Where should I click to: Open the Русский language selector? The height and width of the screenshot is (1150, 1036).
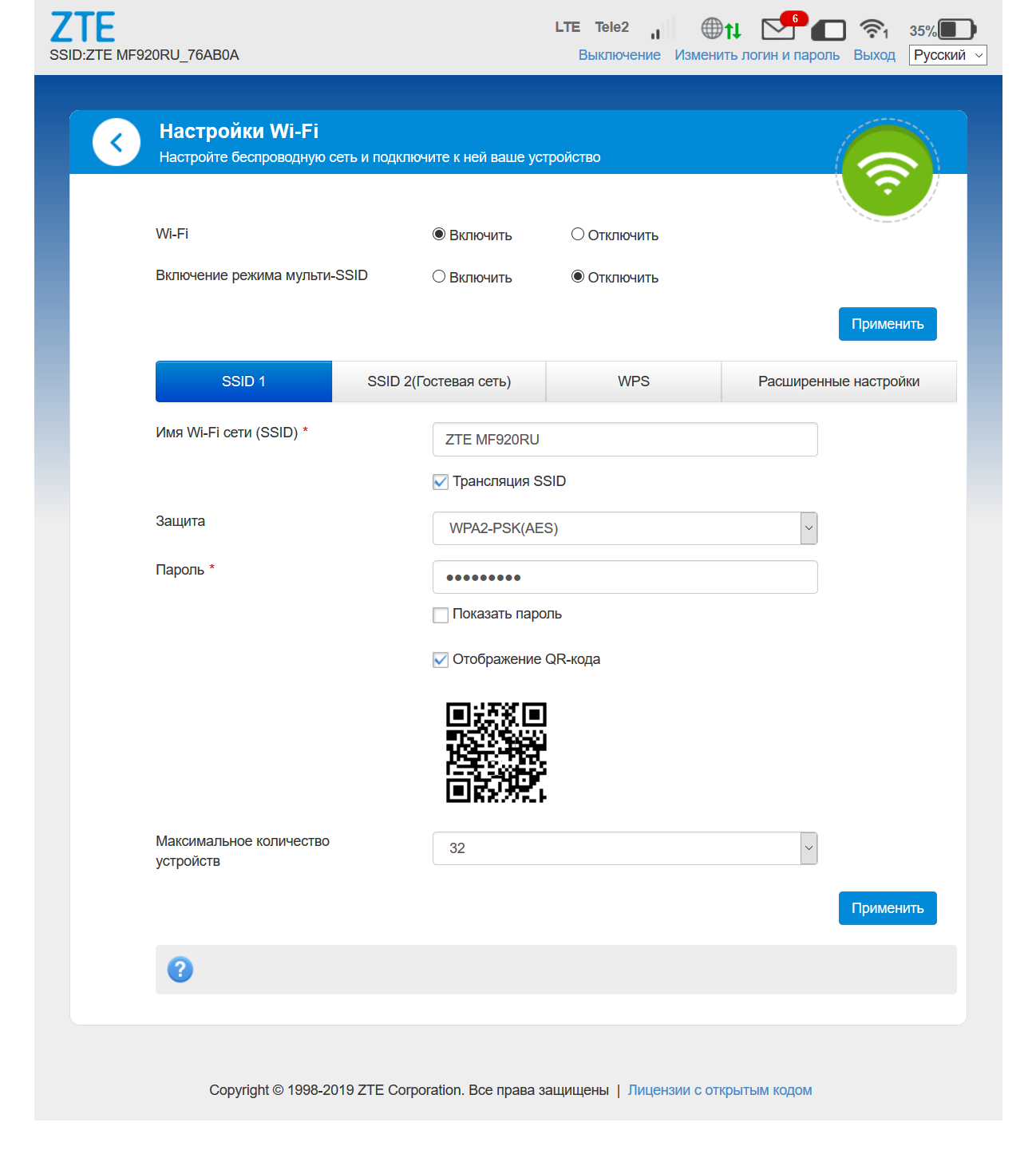tap(948, 55)
